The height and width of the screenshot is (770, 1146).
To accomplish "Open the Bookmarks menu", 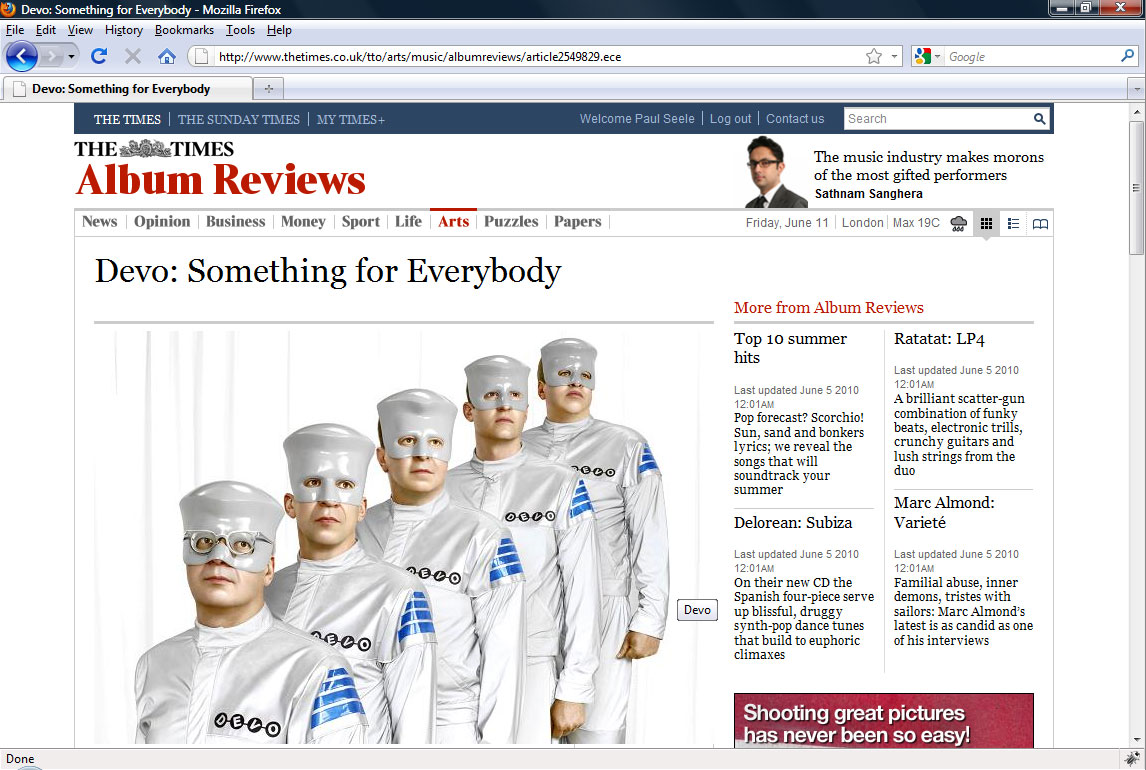I will (x=184, y=30).
